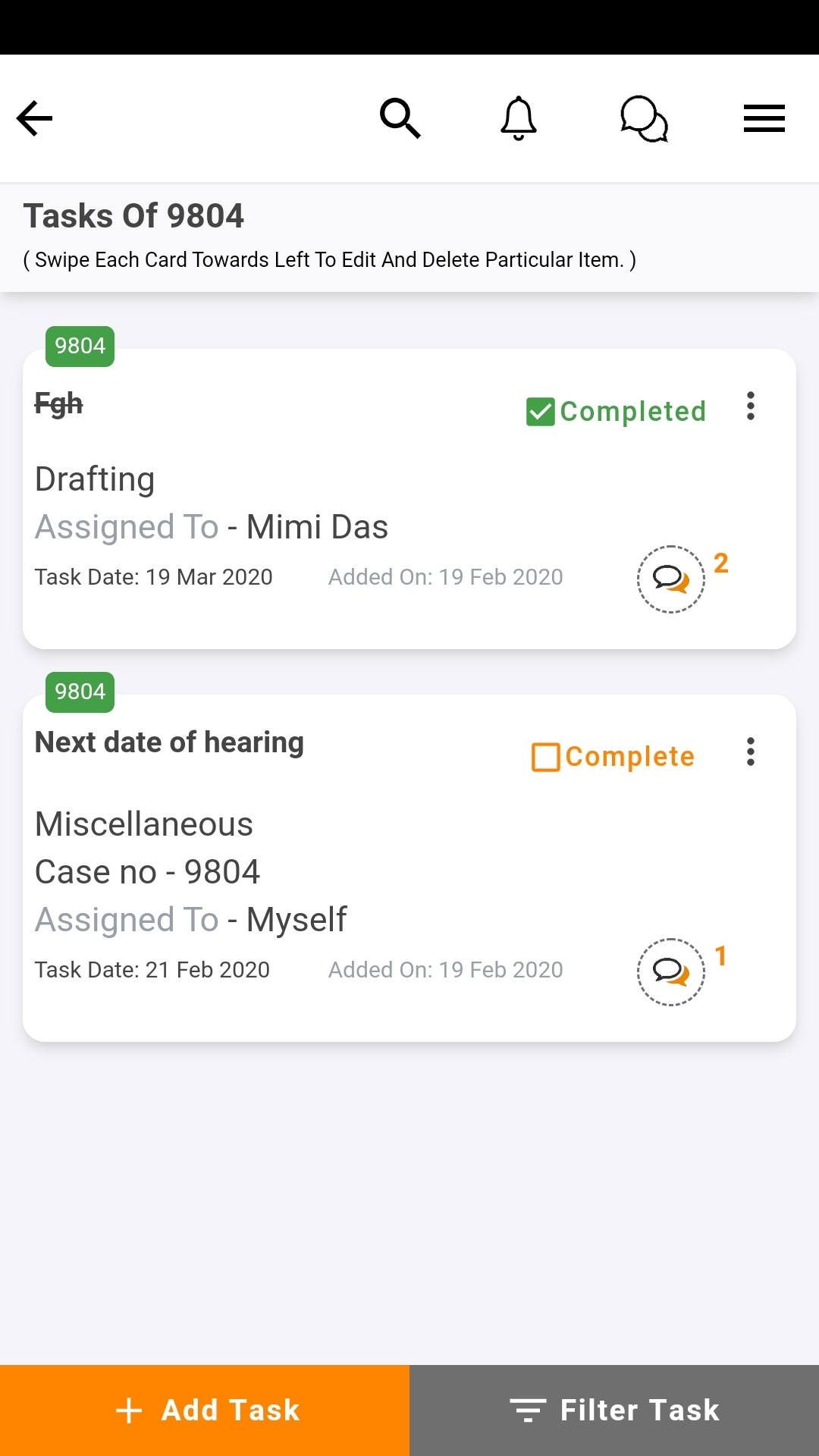Tap the plus icon beside Add Task
The image size is (819, 1456).
tap(129, 1410)
